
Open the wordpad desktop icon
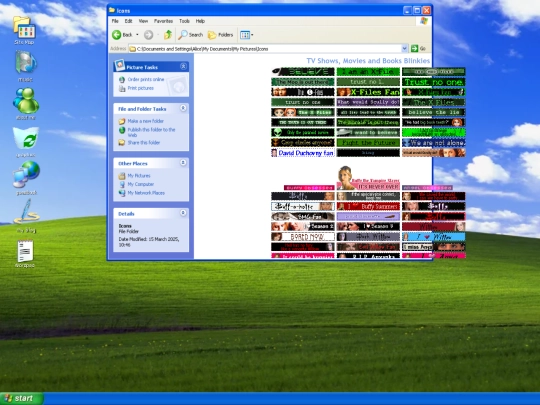[x=25, y=254]
